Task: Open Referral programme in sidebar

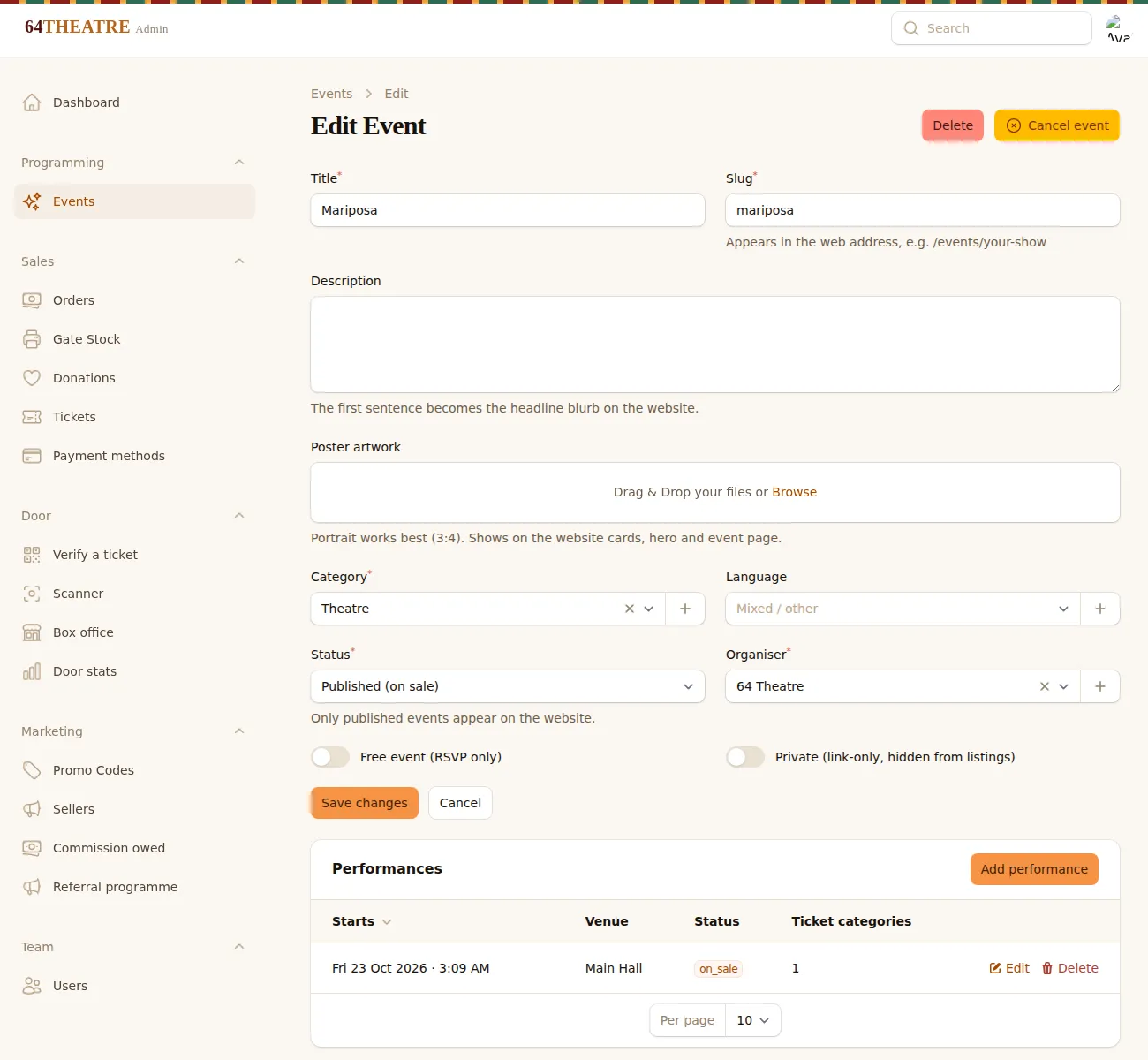Action: [x=134, y=887]
